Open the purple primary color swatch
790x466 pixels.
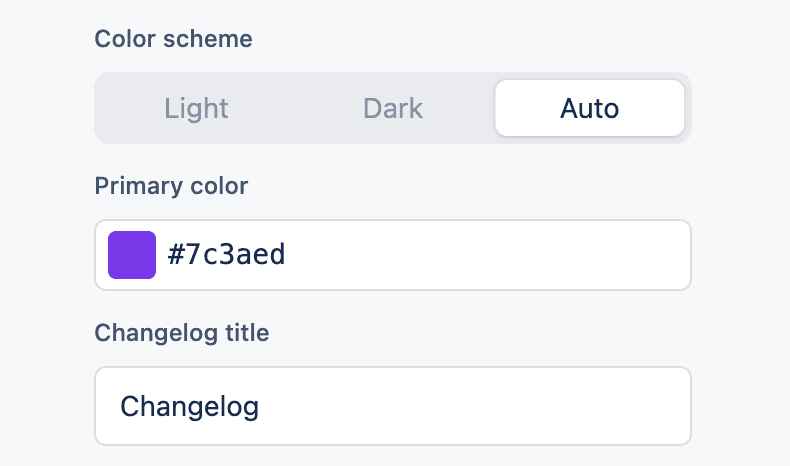pyautogui.click(x=132, y=255)
